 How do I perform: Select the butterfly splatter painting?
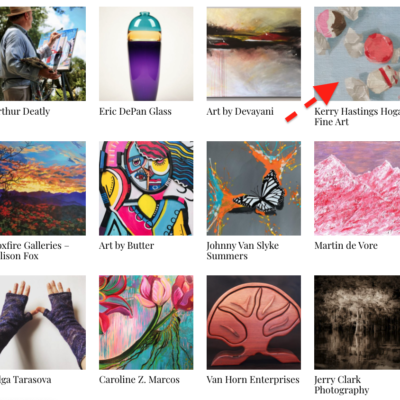pyautogui.click(x=254, y=188)
